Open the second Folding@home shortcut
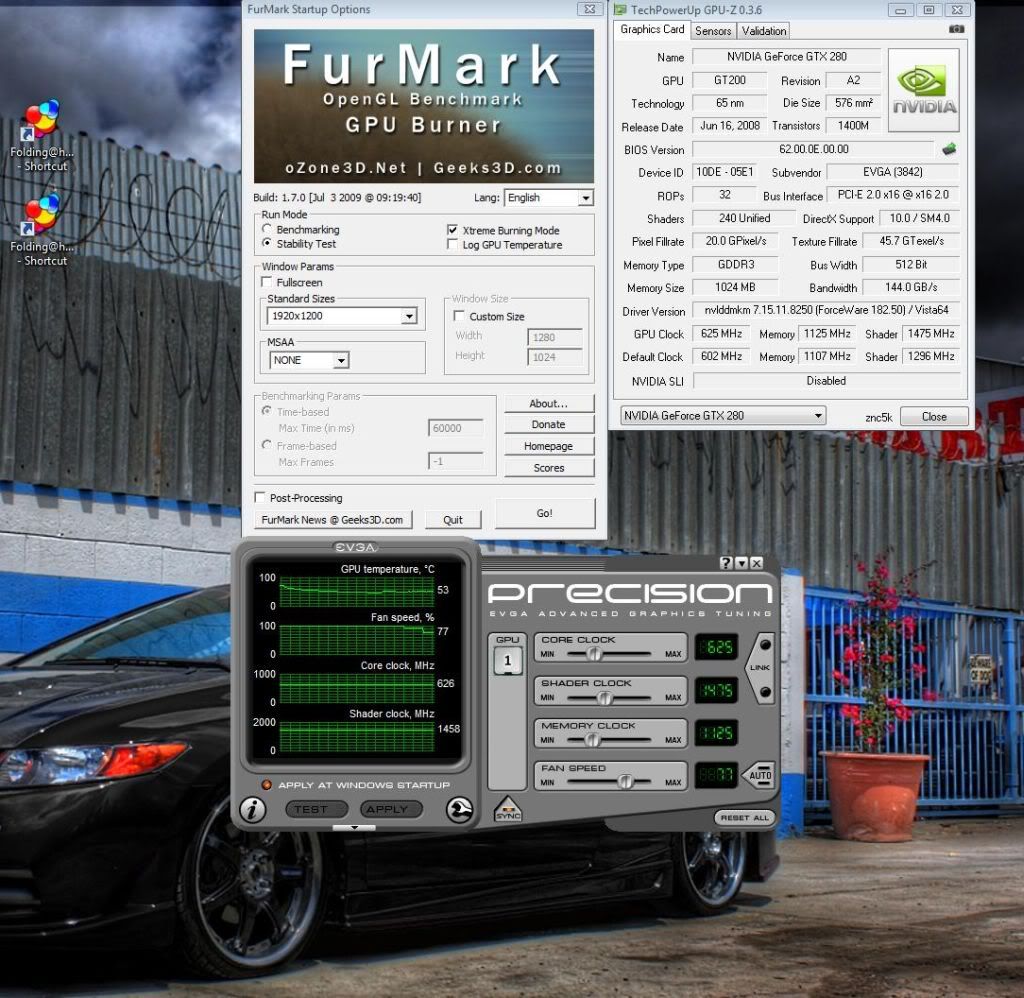 41,230
